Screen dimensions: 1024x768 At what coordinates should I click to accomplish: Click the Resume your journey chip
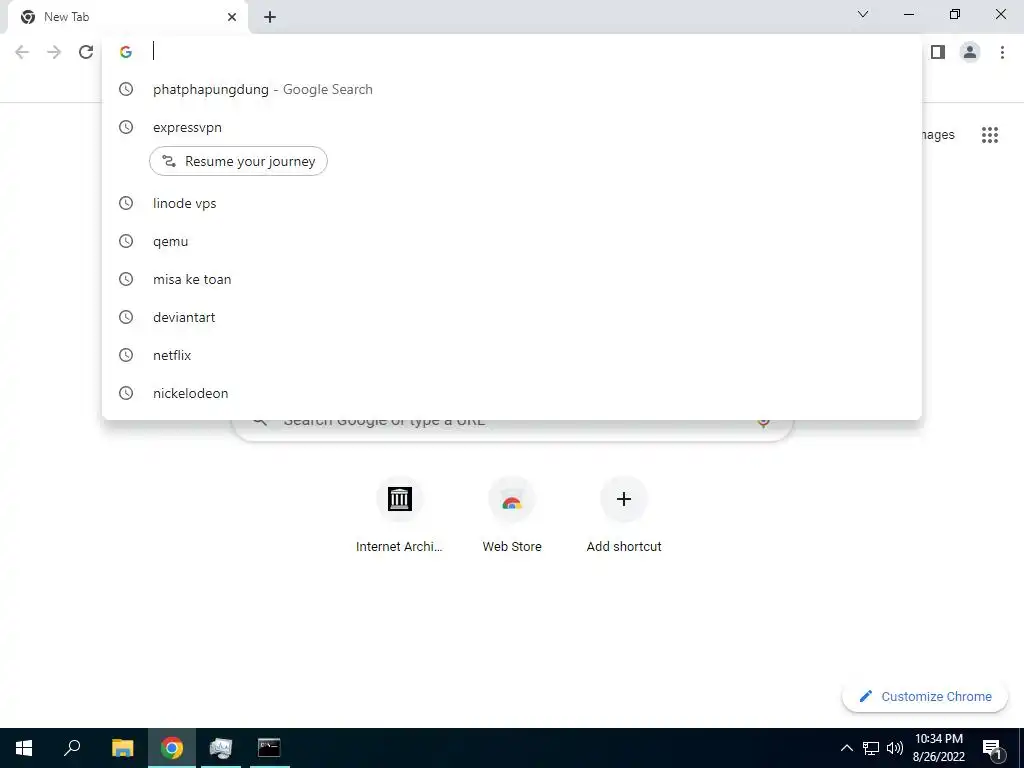238,161
